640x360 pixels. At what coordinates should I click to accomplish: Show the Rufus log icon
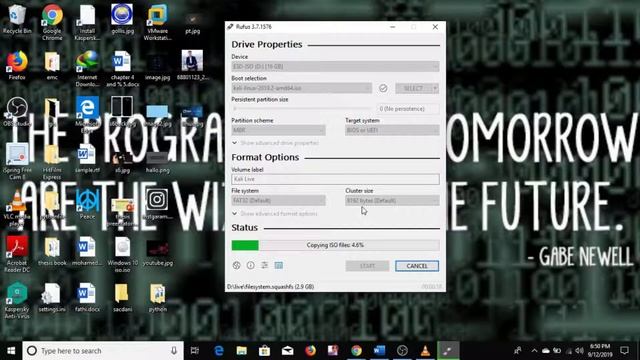(279, 265)
